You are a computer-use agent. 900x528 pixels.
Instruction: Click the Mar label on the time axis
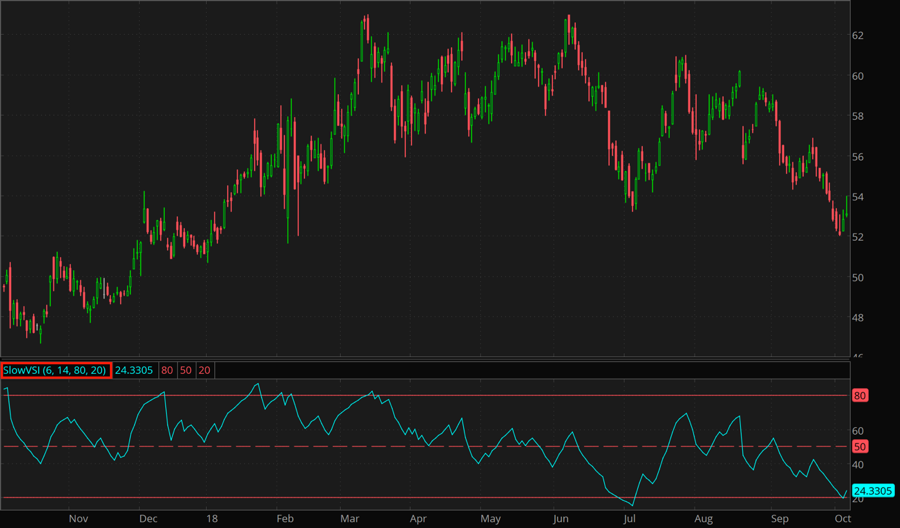tap(349, 519)
